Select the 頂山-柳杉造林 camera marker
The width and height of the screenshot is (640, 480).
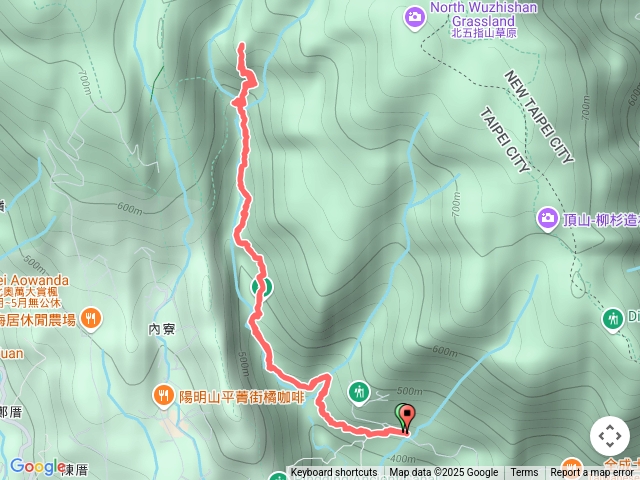(x=547, y=219)
